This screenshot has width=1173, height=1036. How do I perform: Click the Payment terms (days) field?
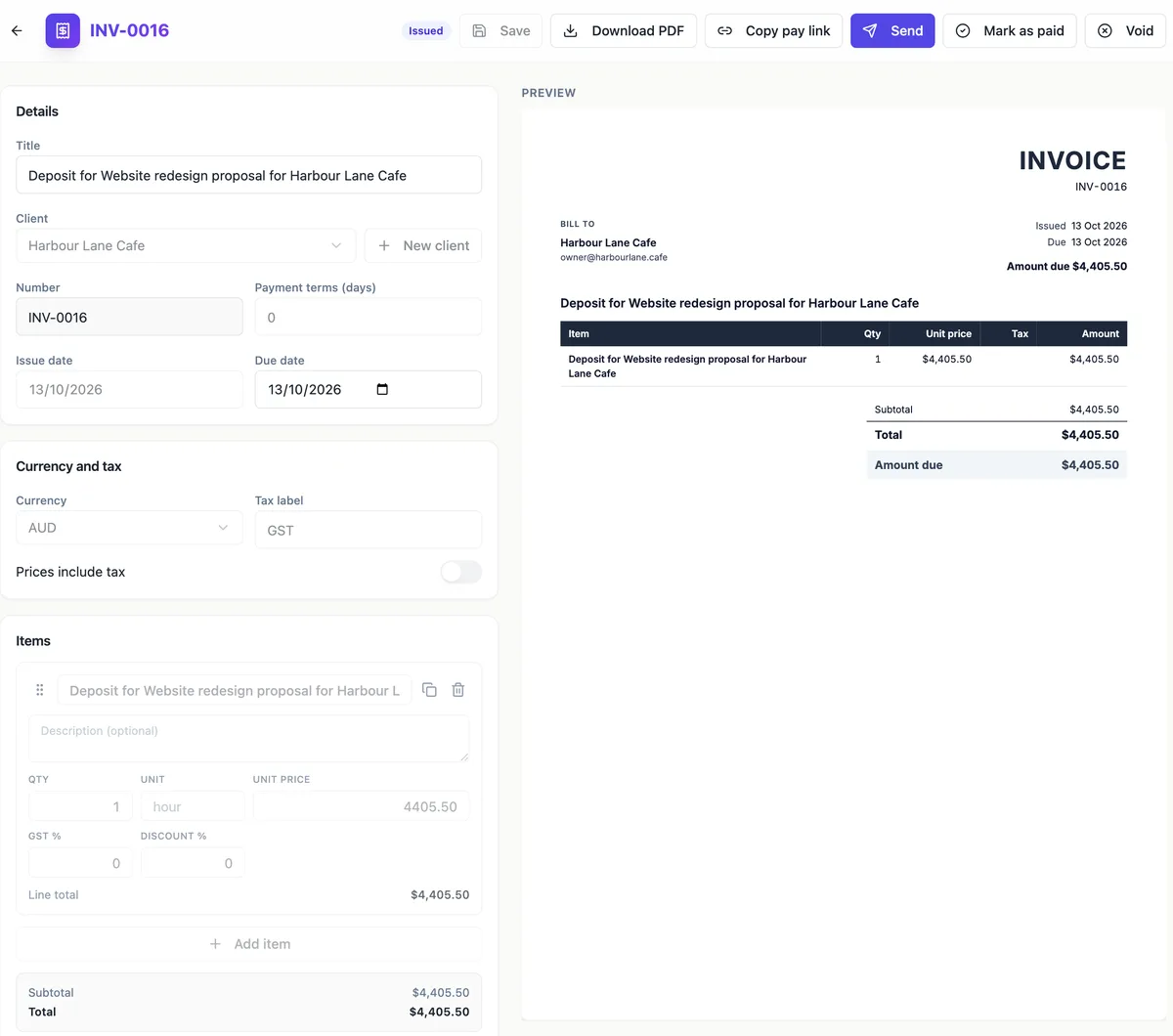click(369, 317)
